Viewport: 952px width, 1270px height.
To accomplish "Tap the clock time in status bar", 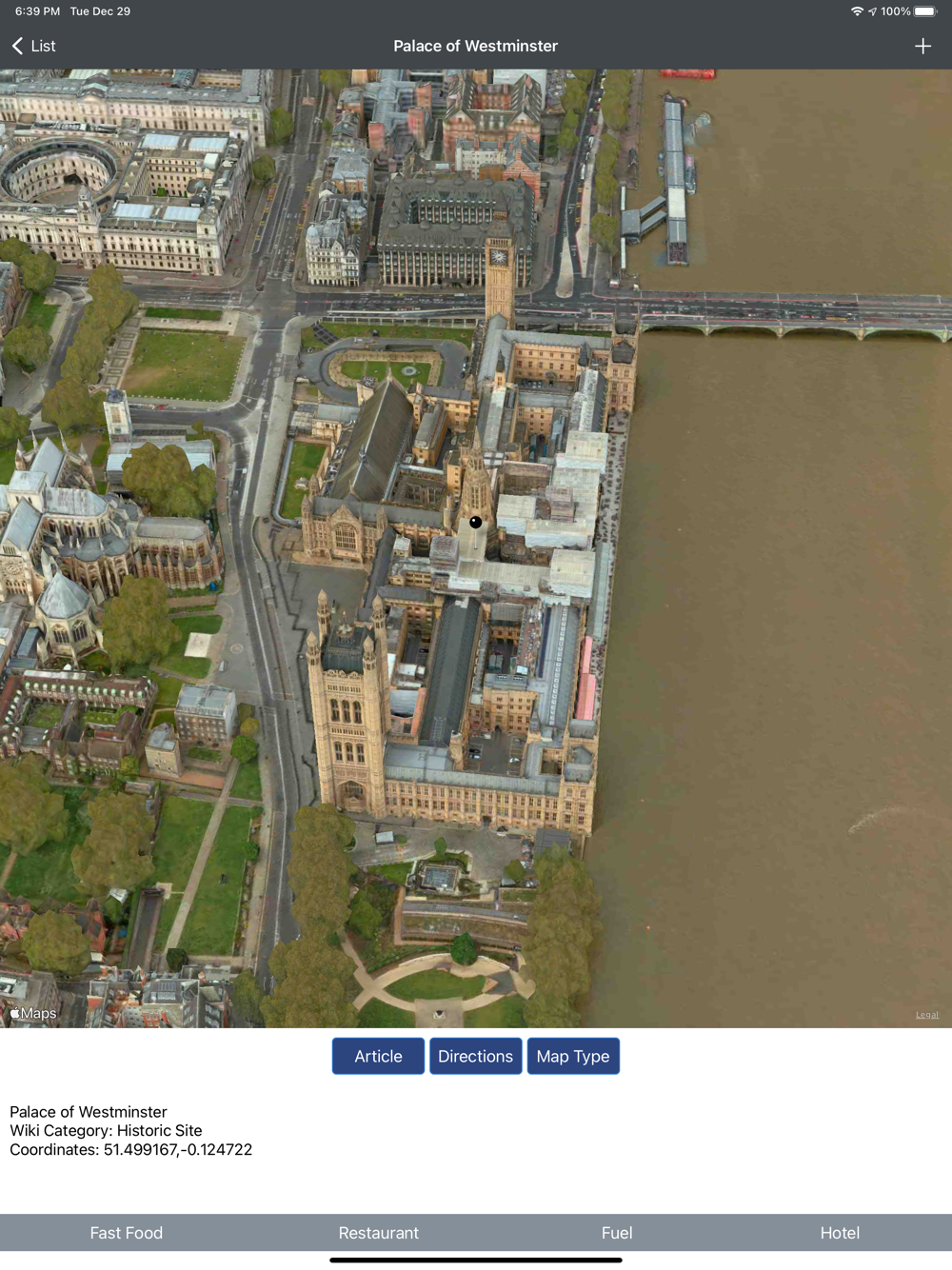I will coord(37,11).
